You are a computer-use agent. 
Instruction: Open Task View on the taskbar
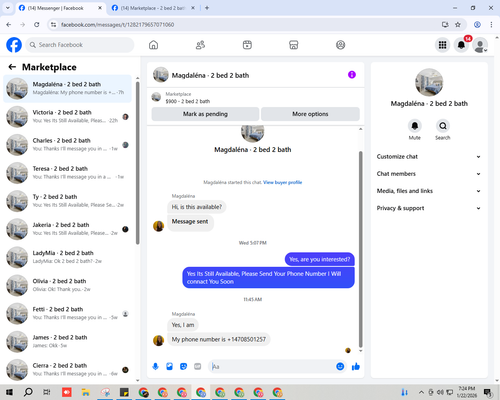47,392
